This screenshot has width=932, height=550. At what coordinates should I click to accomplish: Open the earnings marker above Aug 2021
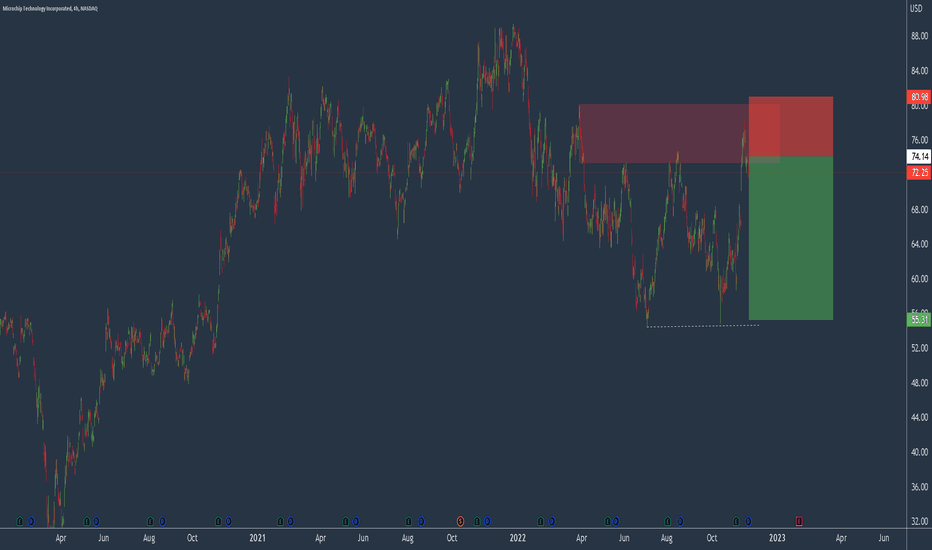tap(408, 521)
